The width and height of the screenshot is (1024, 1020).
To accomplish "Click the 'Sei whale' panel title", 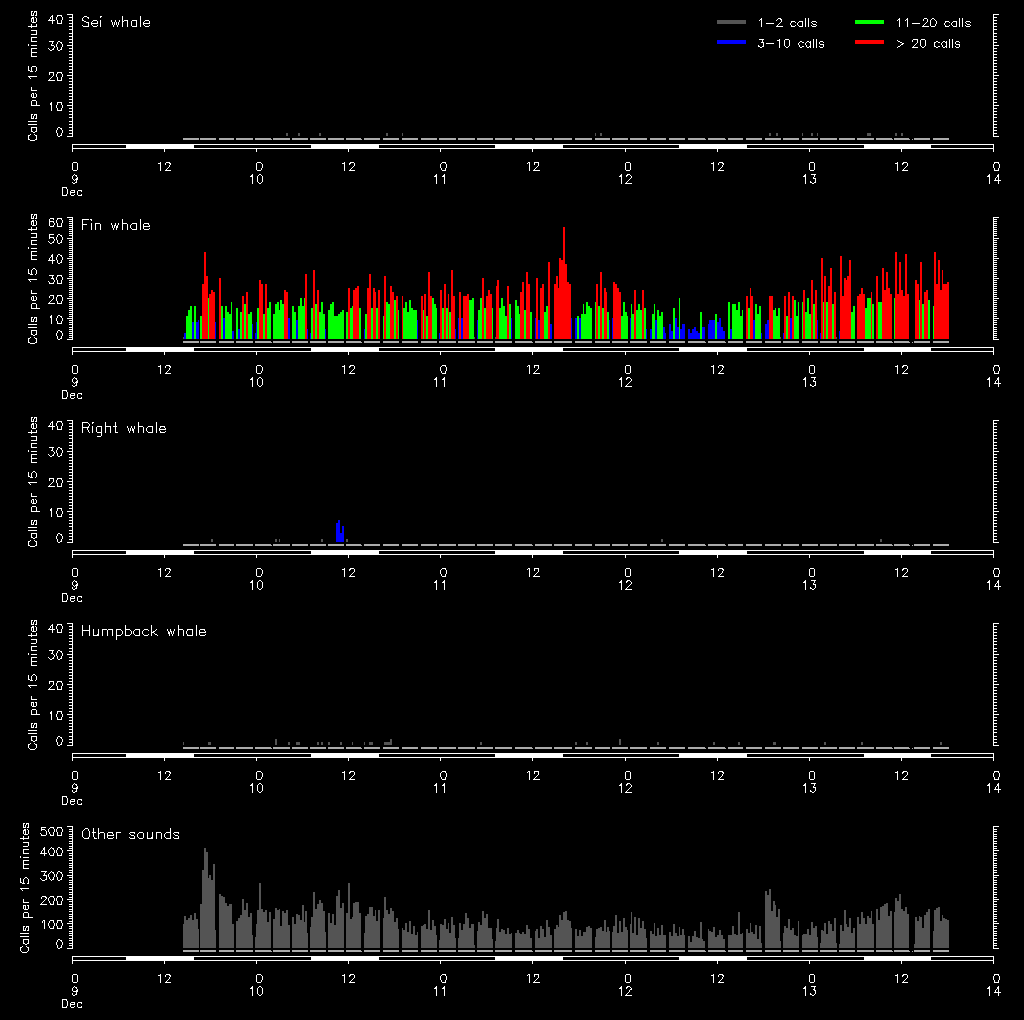I will 116,22.
